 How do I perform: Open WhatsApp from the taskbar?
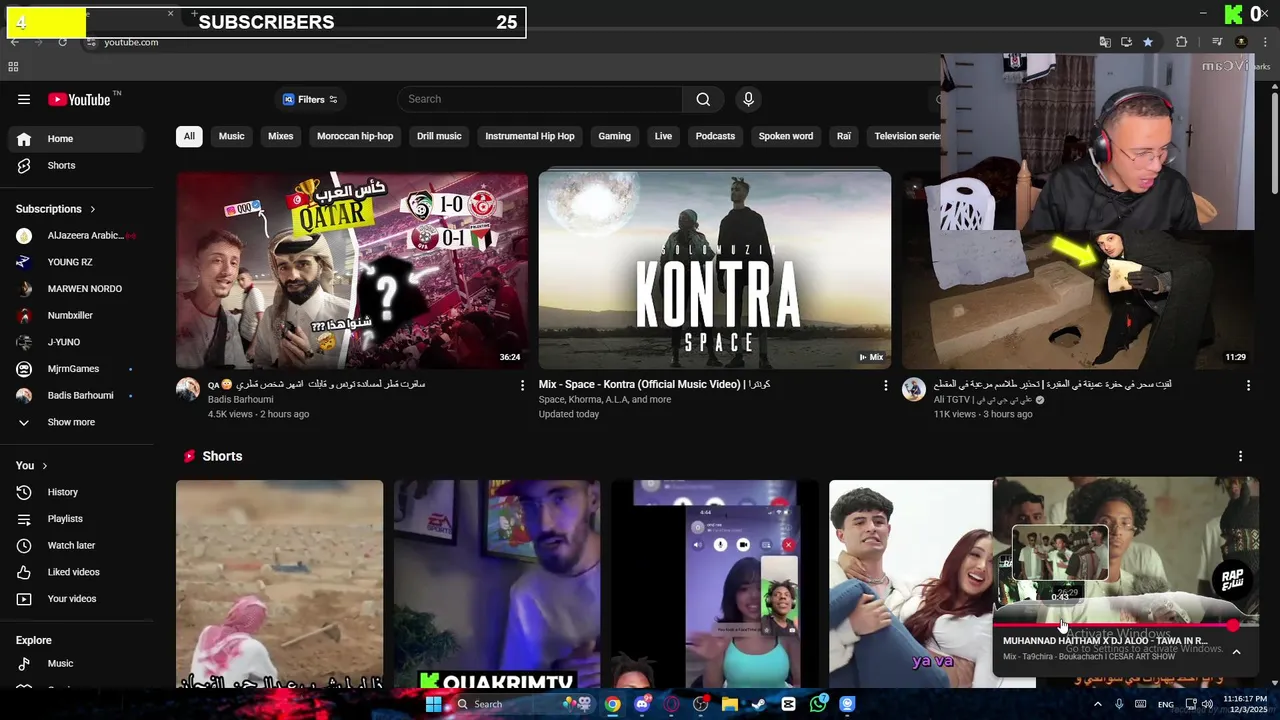coord(818,704)
